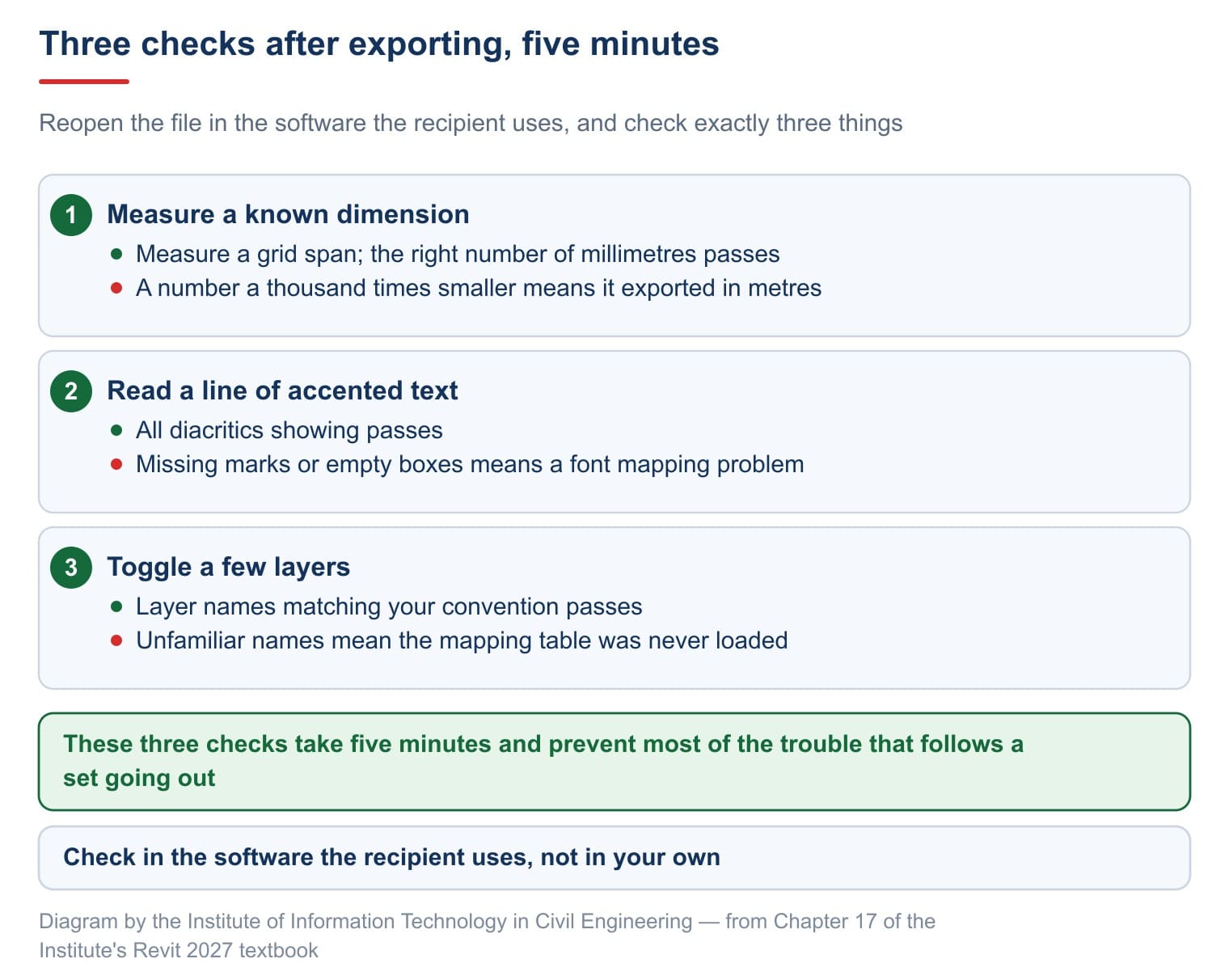
Task: Click 'Unfamiliar names mean the mapping table' line
Action: 462,640
